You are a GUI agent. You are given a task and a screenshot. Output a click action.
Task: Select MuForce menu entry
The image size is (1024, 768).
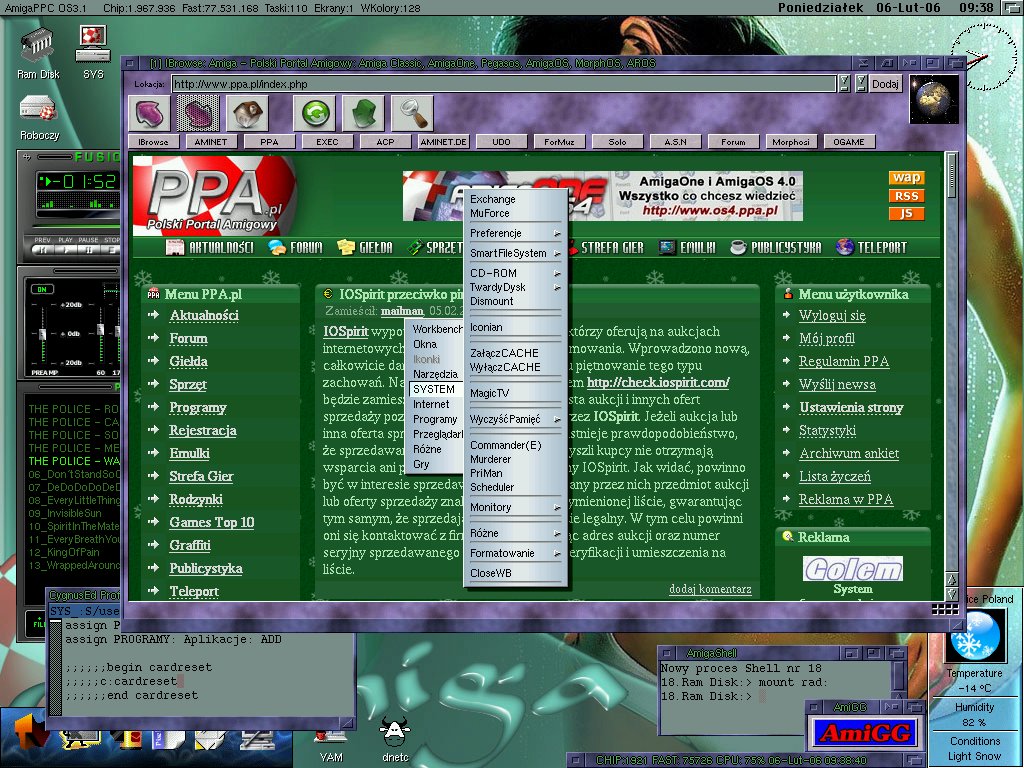click(x=490, y=214)
